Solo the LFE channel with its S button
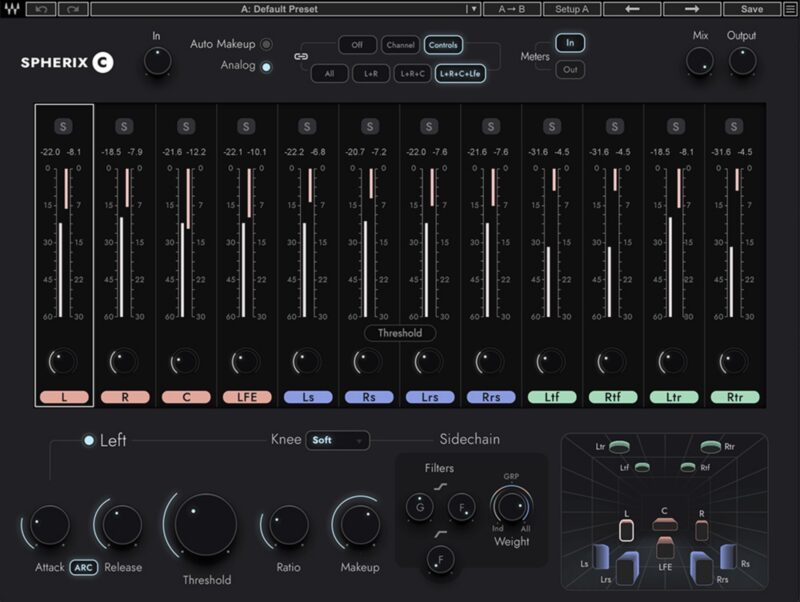Viewport: 800px width, 602px height. tap(246, 126)
